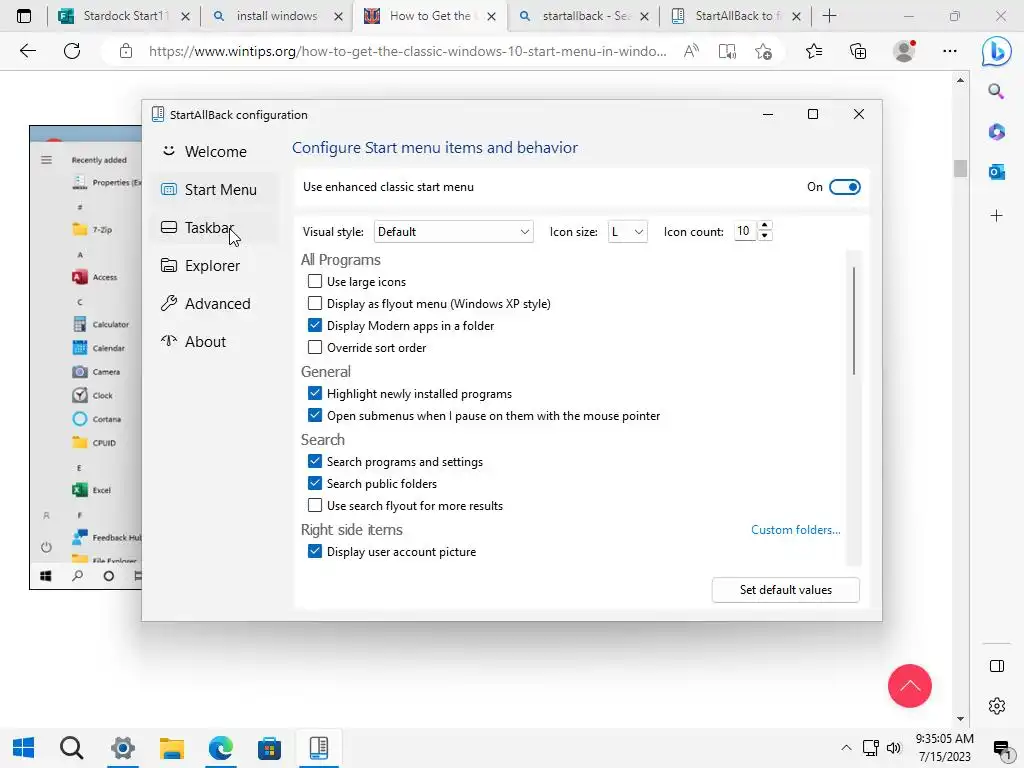Decrease the Icon count value
Viewport: 1024px width, 768px height.
click(x=765, y=236)
